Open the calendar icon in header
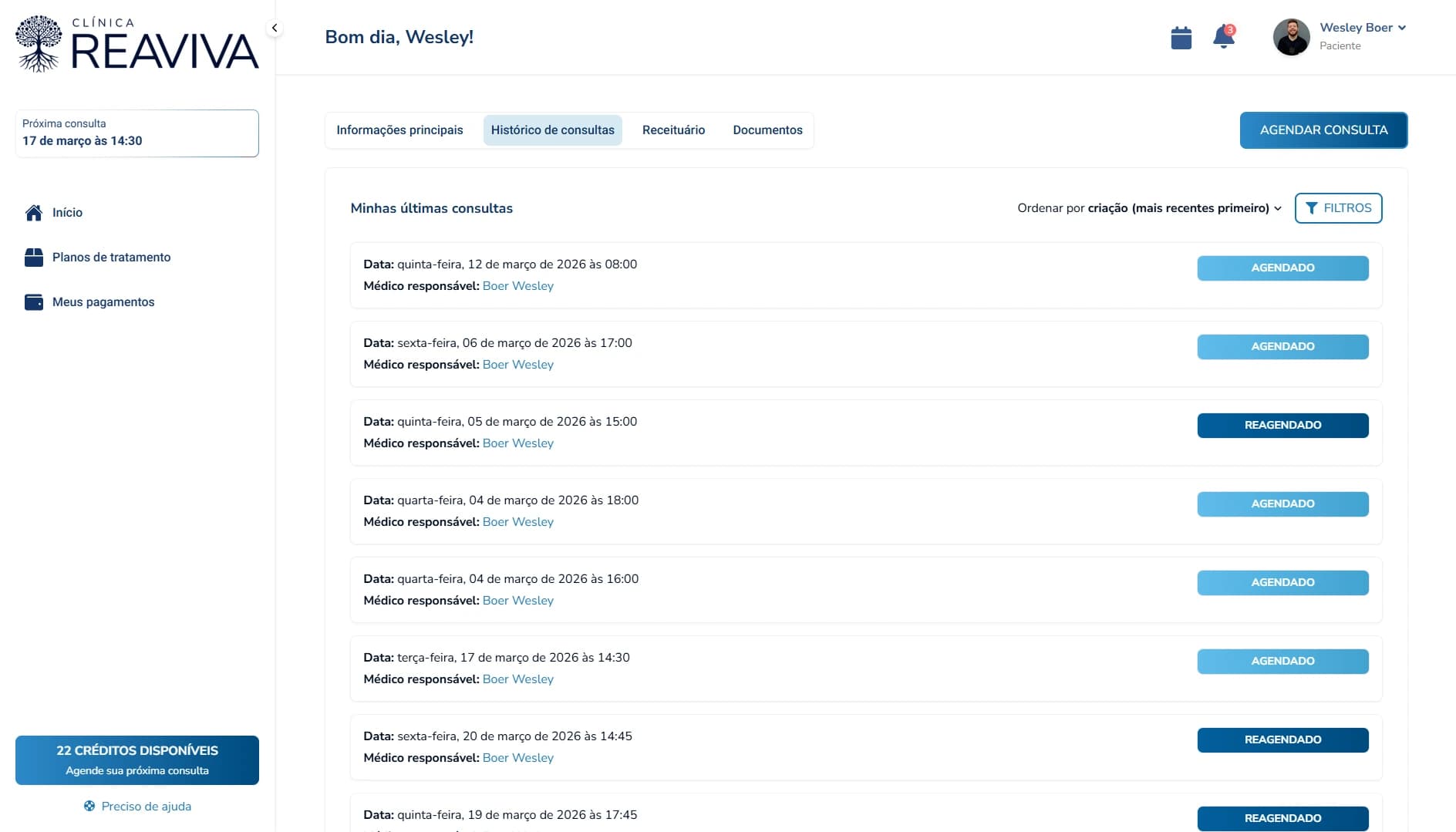 [x=1181, y=38]
